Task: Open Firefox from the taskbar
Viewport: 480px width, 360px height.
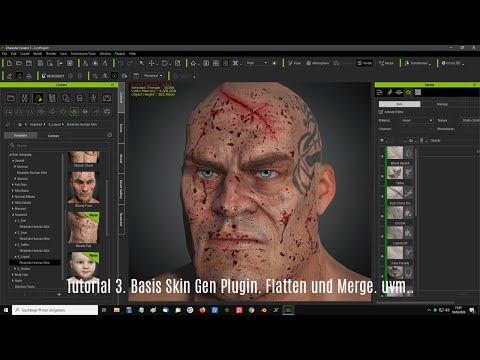Action: [202, 310]
